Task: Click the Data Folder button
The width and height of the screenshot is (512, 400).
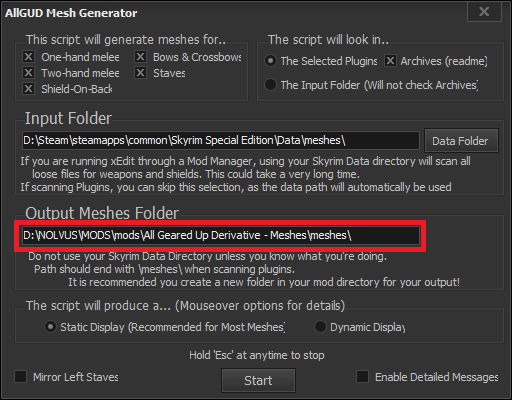Action: point(461,141)
